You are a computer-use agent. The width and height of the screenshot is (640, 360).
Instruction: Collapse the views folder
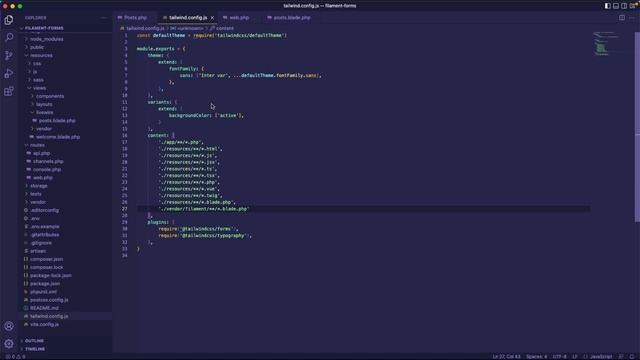click(x=39, y=88)
